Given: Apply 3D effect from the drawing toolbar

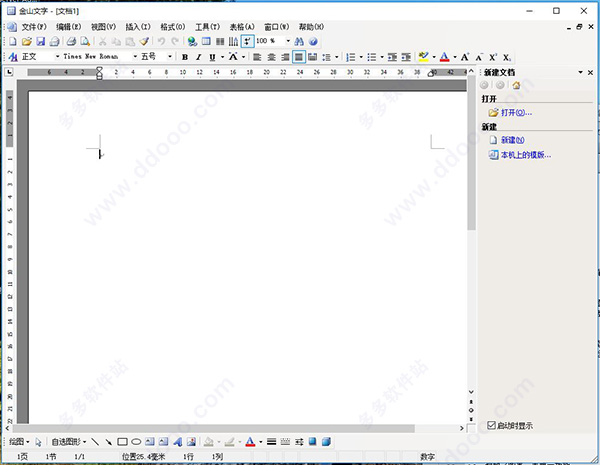Looking at the screenshot, I should [x=326, y=442].
